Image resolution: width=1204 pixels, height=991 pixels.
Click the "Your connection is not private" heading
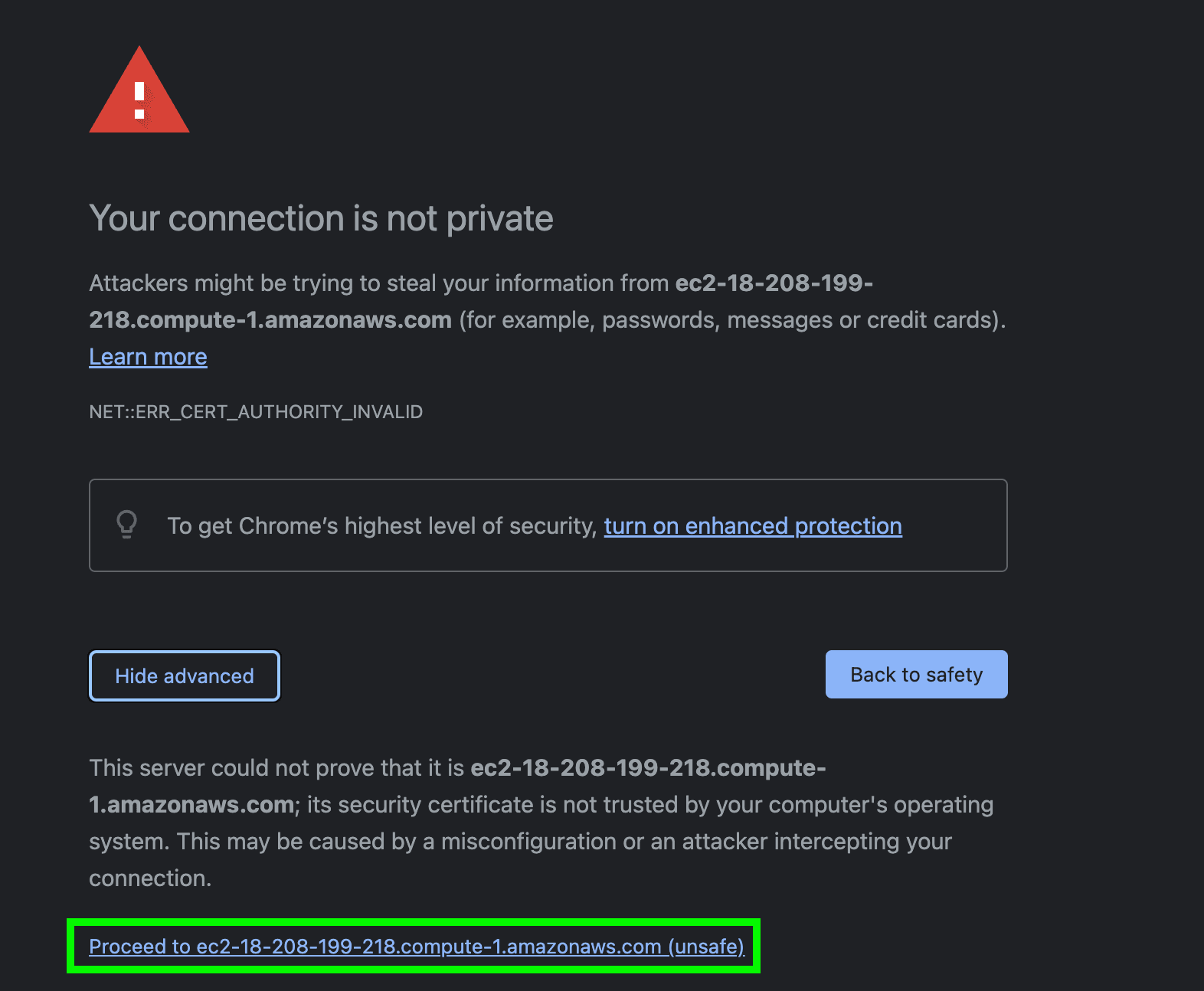[321, 219]
